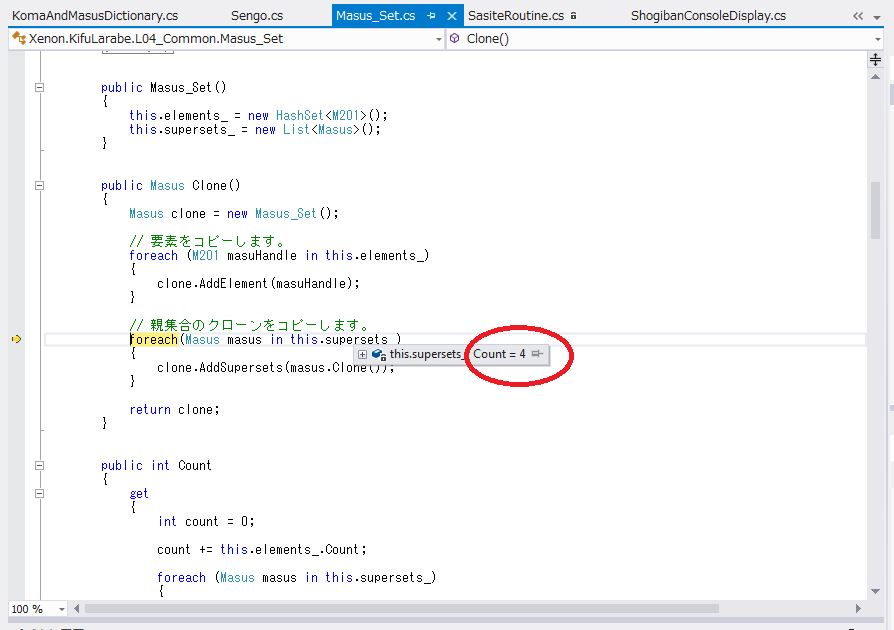Switch to ShogibanConsoleDisplay.cs tab
The height and width of the screenshot is (630, 894).
pos(708,15)
